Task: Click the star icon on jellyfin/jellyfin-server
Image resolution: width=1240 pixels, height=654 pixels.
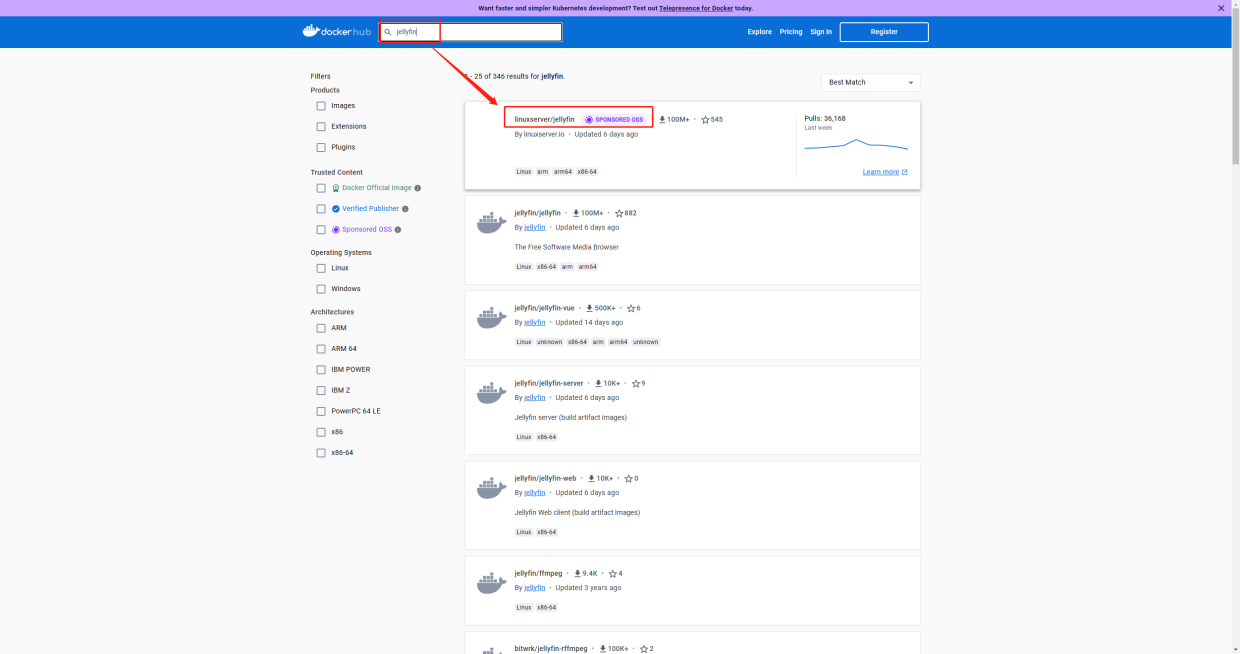Action: pyautogui.click(x=636, y=383)
